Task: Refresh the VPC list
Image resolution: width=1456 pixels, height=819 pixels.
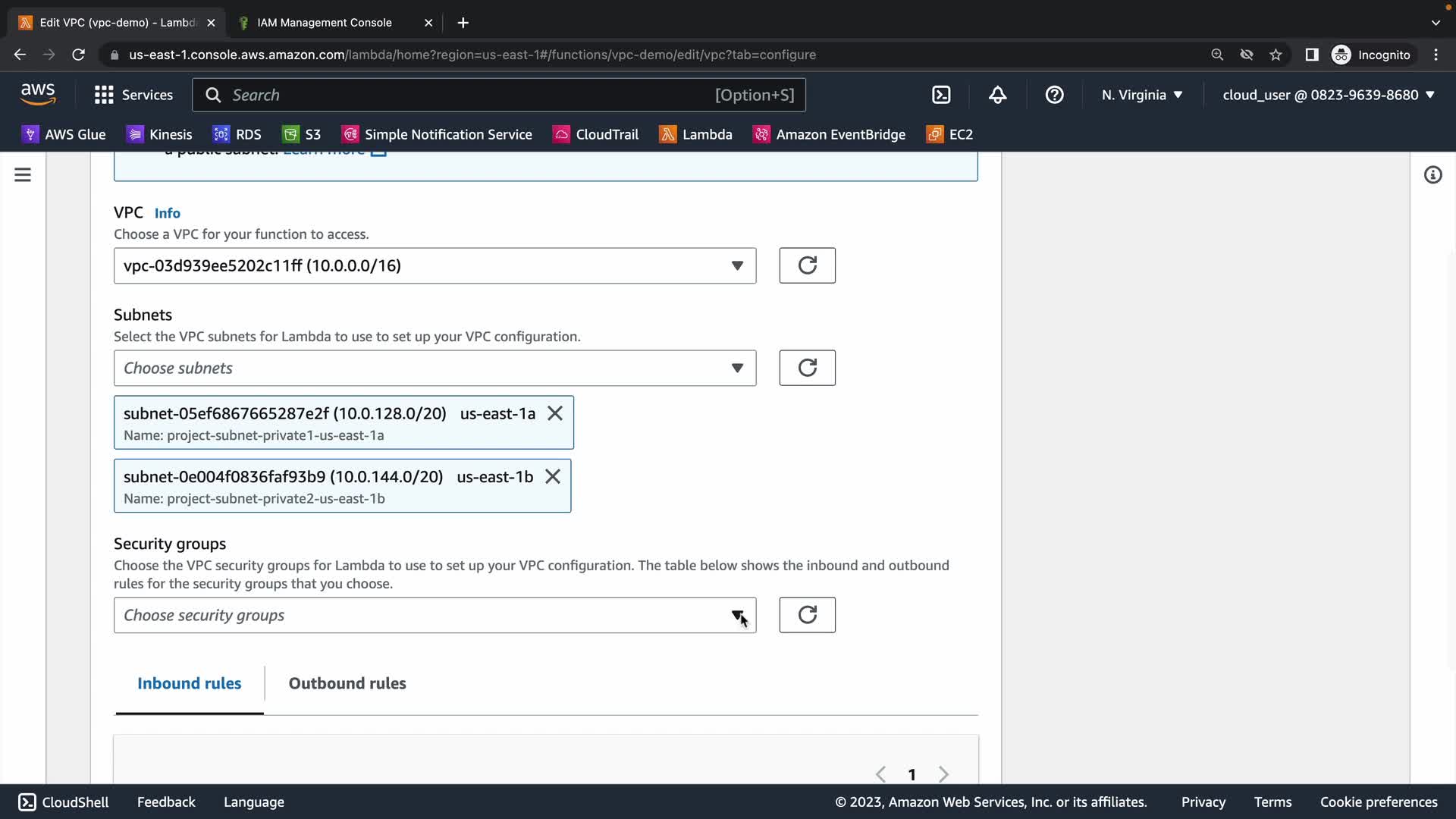Action: (x=807, y=265)
